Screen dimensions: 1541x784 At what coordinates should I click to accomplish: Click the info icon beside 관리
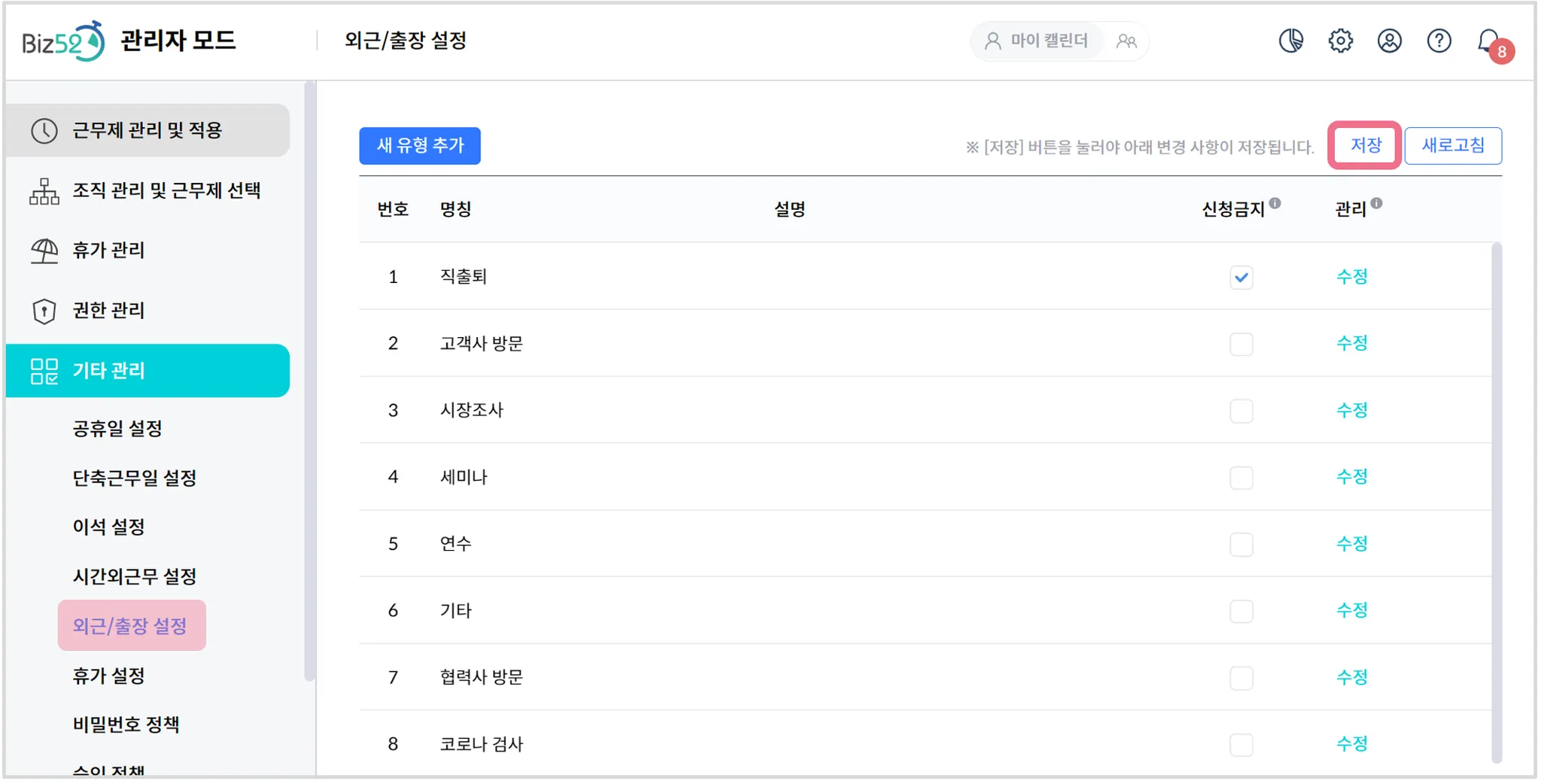pos(1376,203)
